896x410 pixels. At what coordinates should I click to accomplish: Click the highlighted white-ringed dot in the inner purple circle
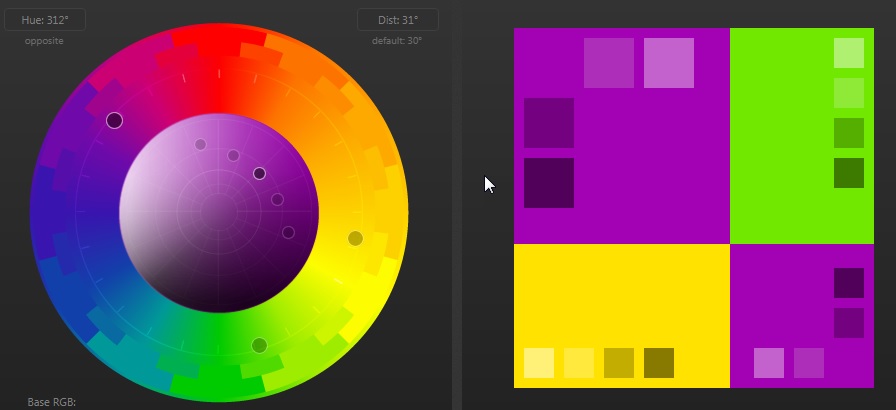(x=259, y=174)
